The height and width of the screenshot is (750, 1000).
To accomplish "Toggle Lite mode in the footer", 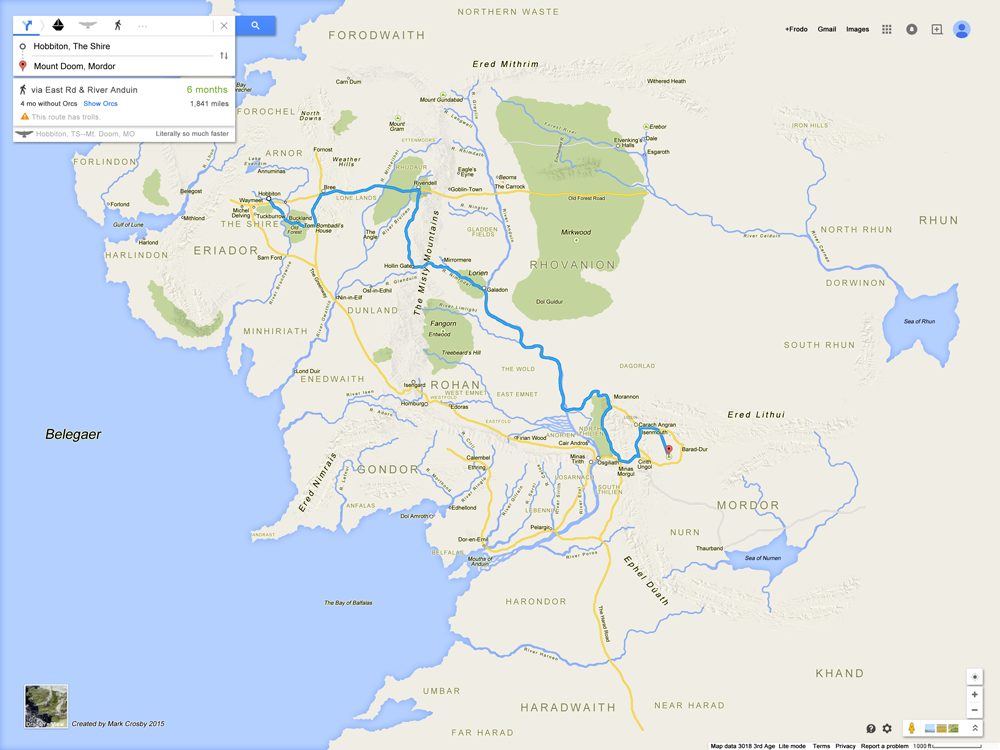I will (792, 746).
